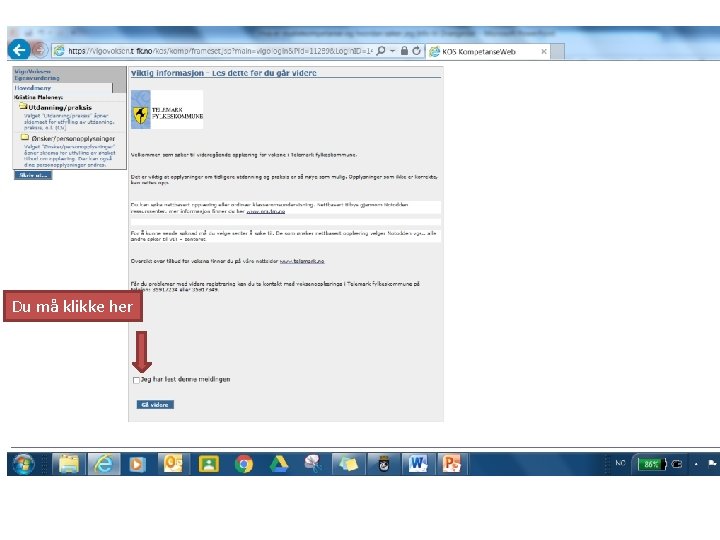Switch to PowerPoint on the taskbar
This screenshot has height=540, width=720.
(452, 464)
